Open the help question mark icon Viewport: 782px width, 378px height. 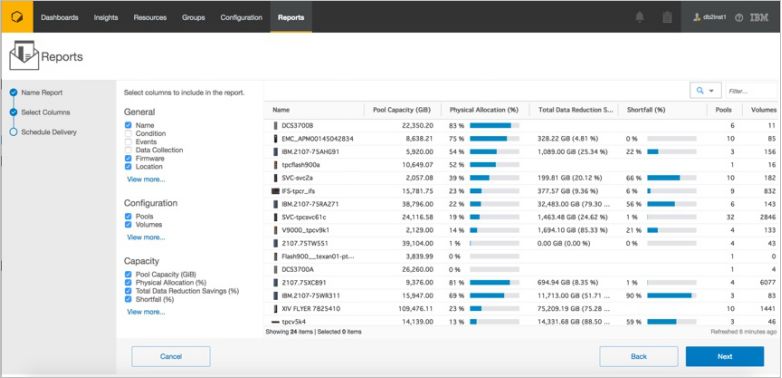coord(739,17)
